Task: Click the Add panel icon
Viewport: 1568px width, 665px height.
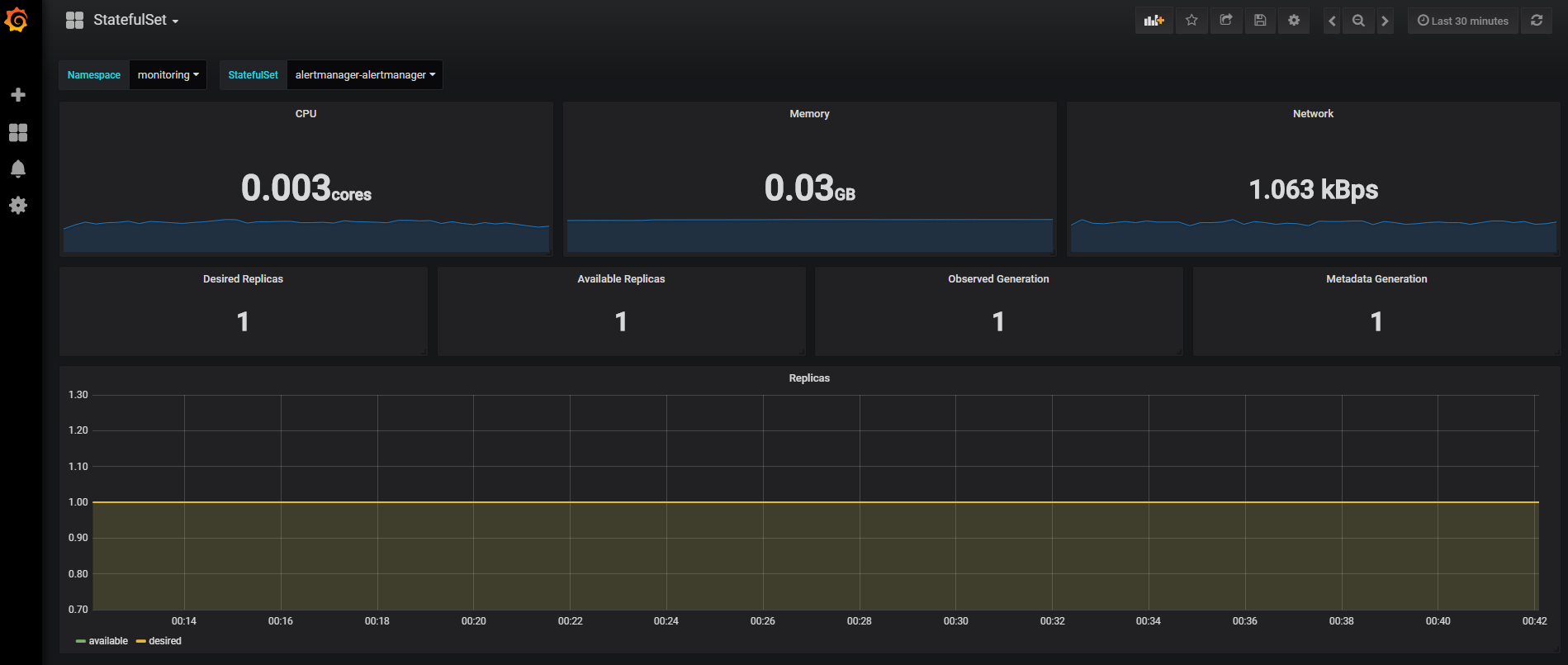Action: (x=1154, y=21)
